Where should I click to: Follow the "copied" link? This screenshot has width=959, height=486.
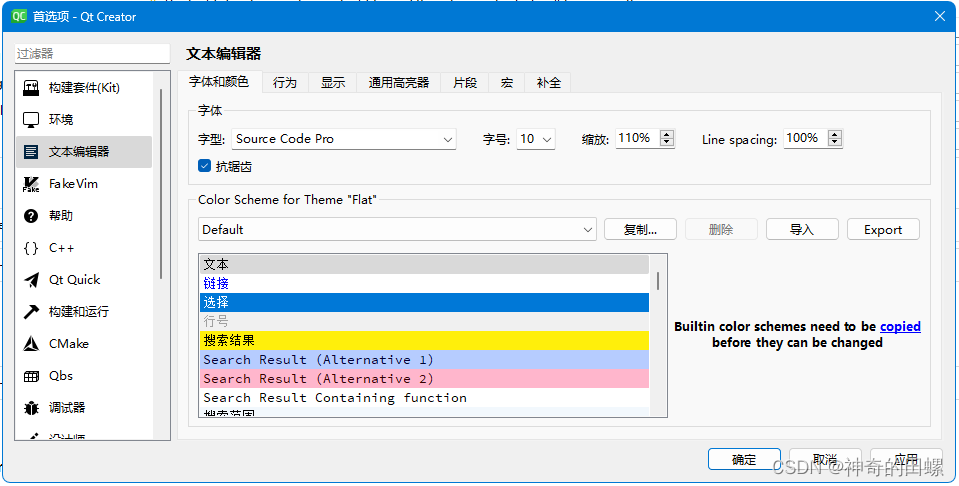coord(900,326)
